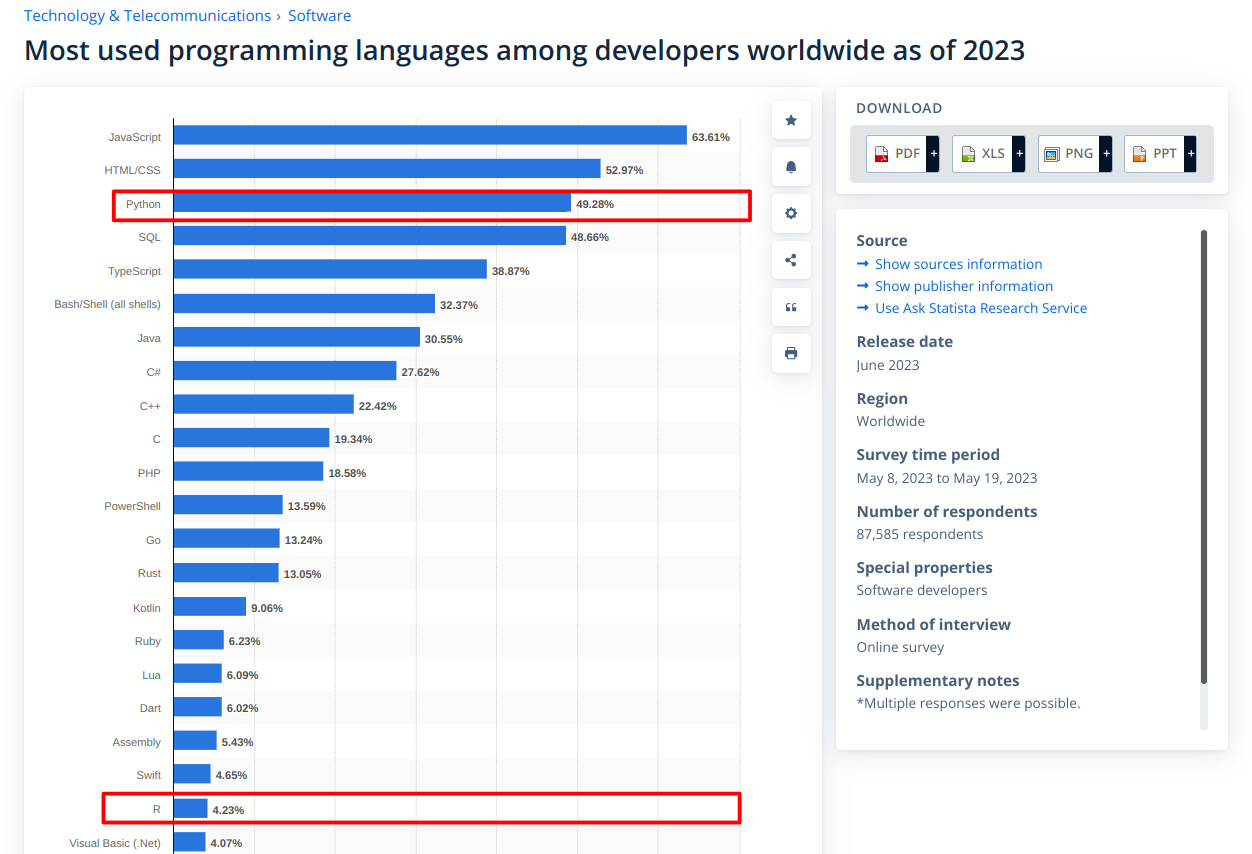This screenshot has width=1252, height=854.
Task: Expand XLS download options plus button
Action: pyautogui.click(x=1019, y=154)
